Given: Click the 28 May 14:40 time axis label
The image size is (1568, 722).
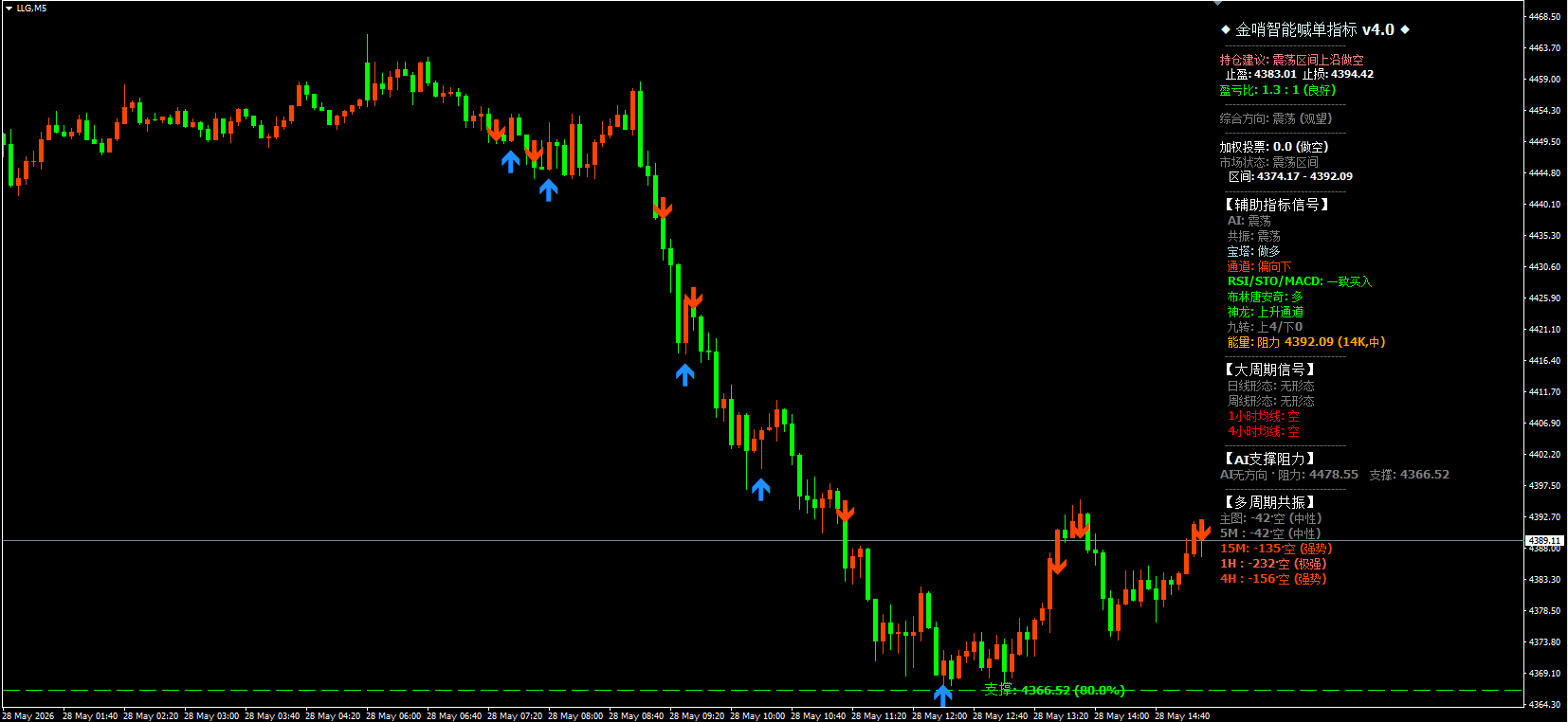Looking at the screenshot, I should pyautogui.click(x=1182, y=716).
